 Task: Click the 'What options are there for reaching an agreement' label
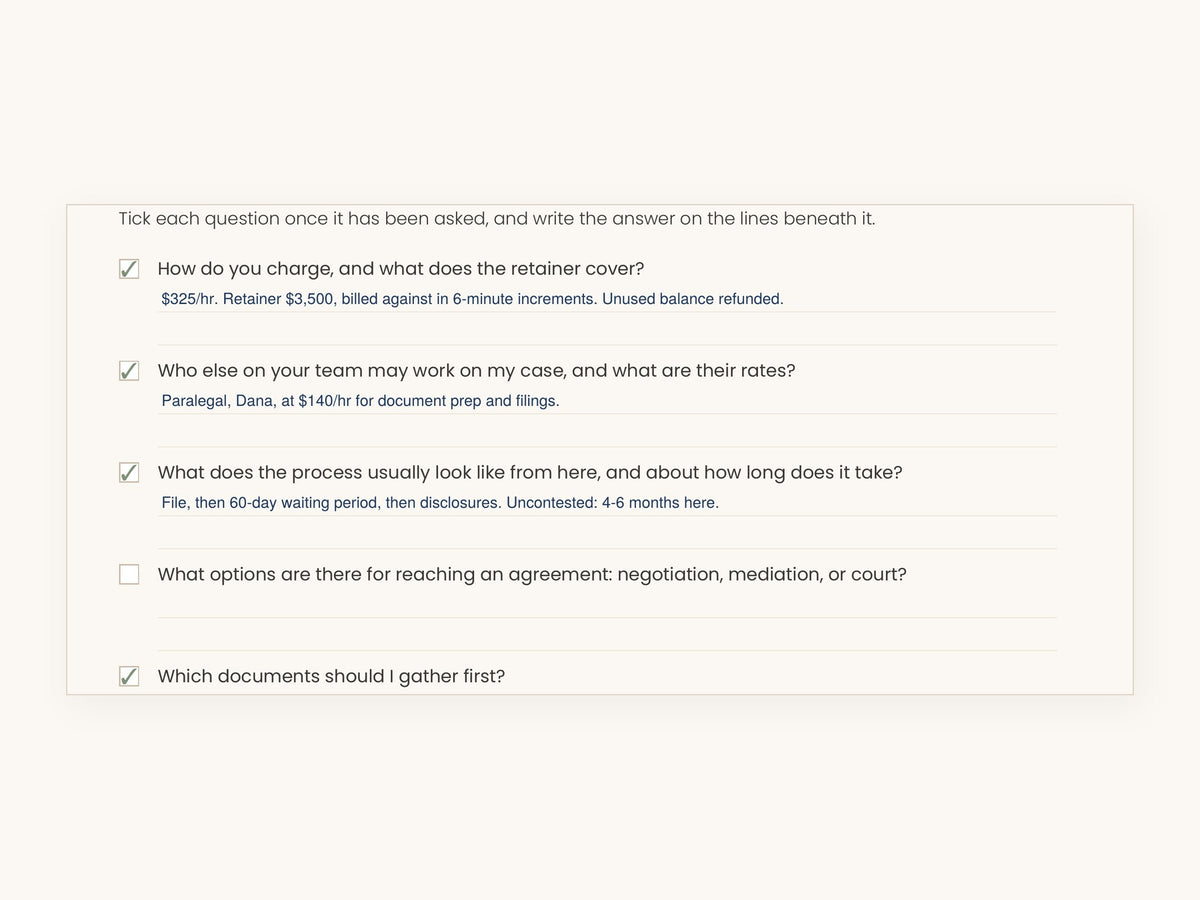tap(532, 575)
